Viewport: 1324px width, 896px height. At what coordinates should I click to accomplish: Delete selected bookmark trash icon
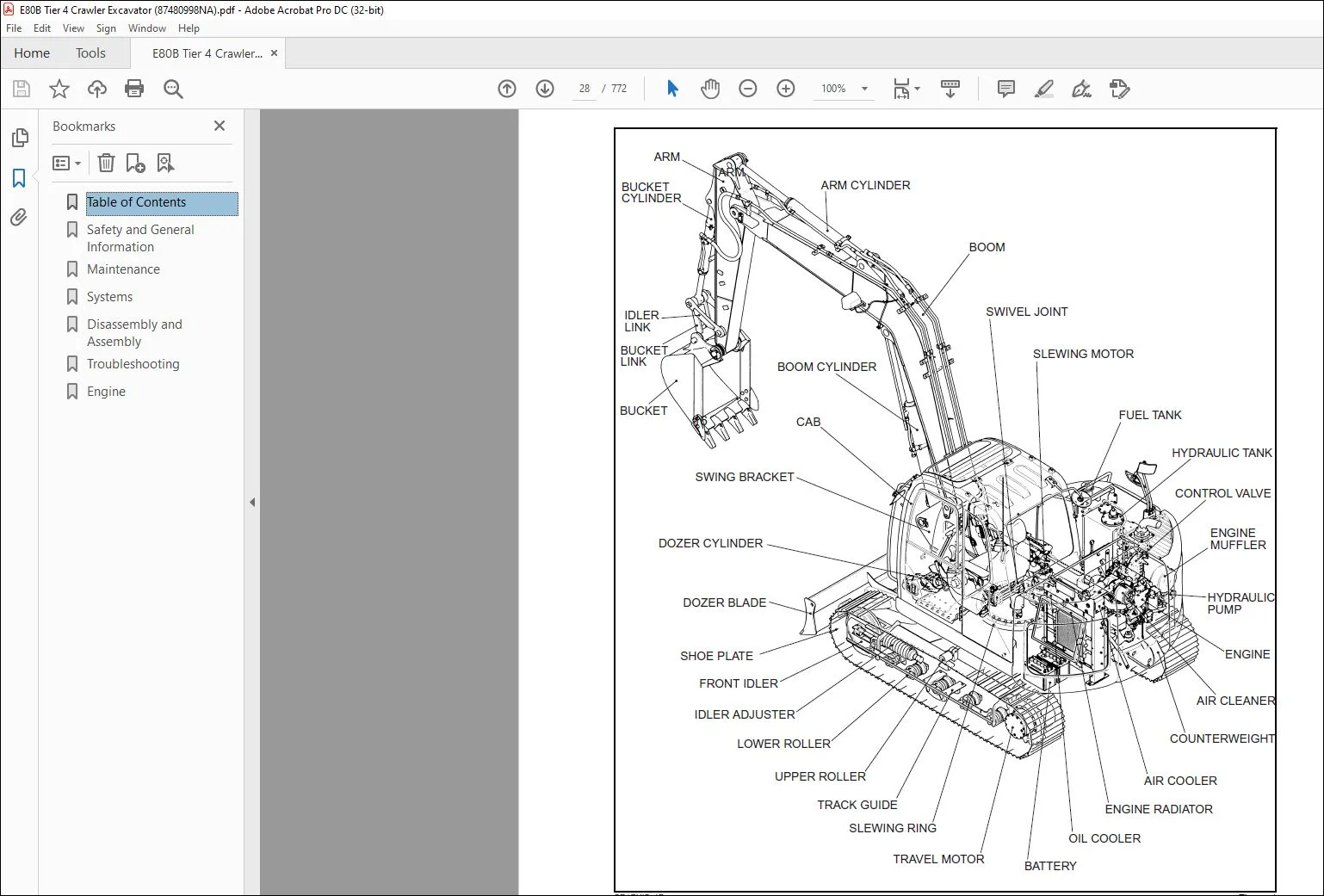tap(106, 163)
